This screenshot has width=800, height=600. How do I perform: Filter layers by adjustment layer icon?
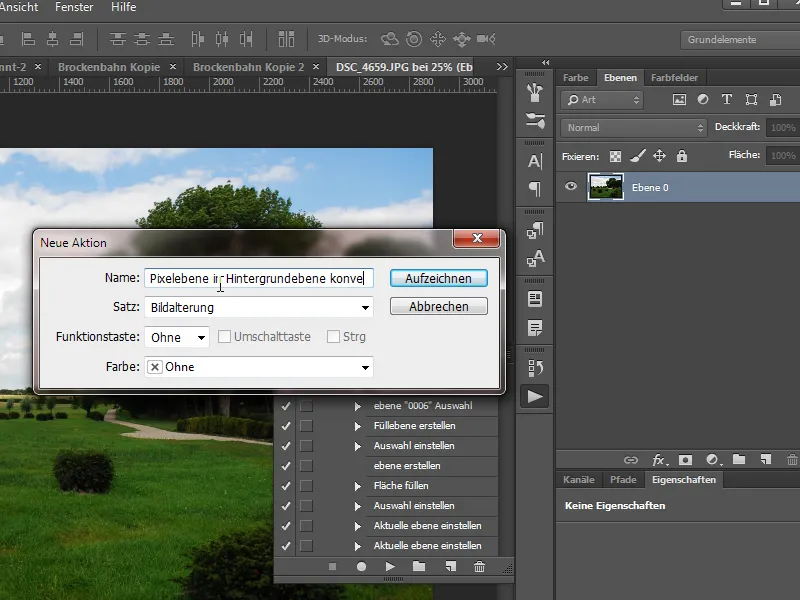(703, 99)
